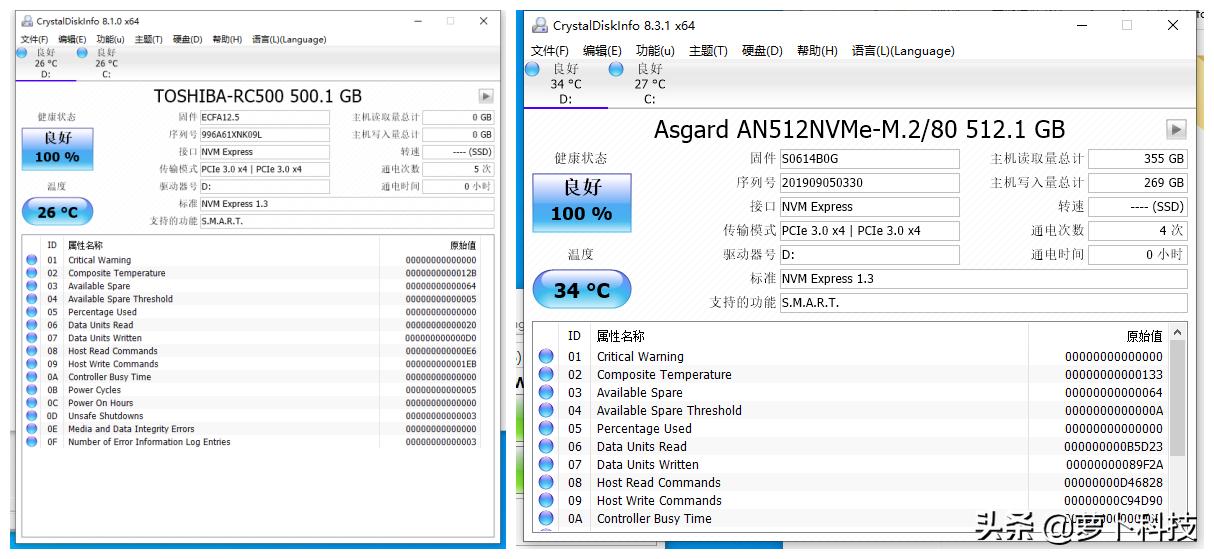The height and width of the screenshot is (559, 1214).
Task: Click 属性名称 column header in Asgard list
Action: (620, 336)
